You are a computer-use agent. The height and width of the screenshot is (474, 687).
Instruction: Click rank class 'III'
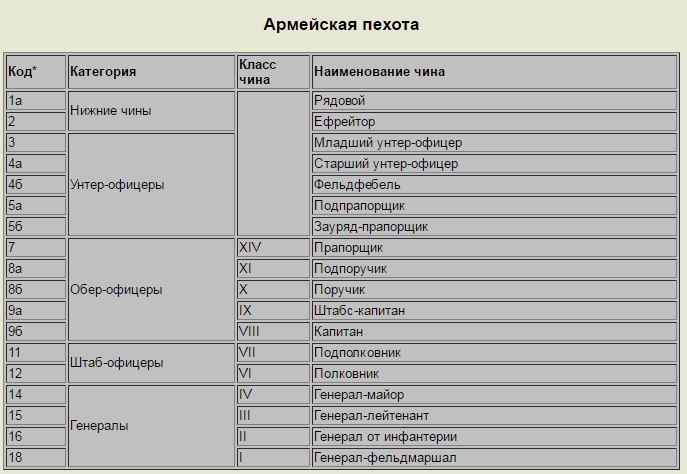[x=273, y=416]
